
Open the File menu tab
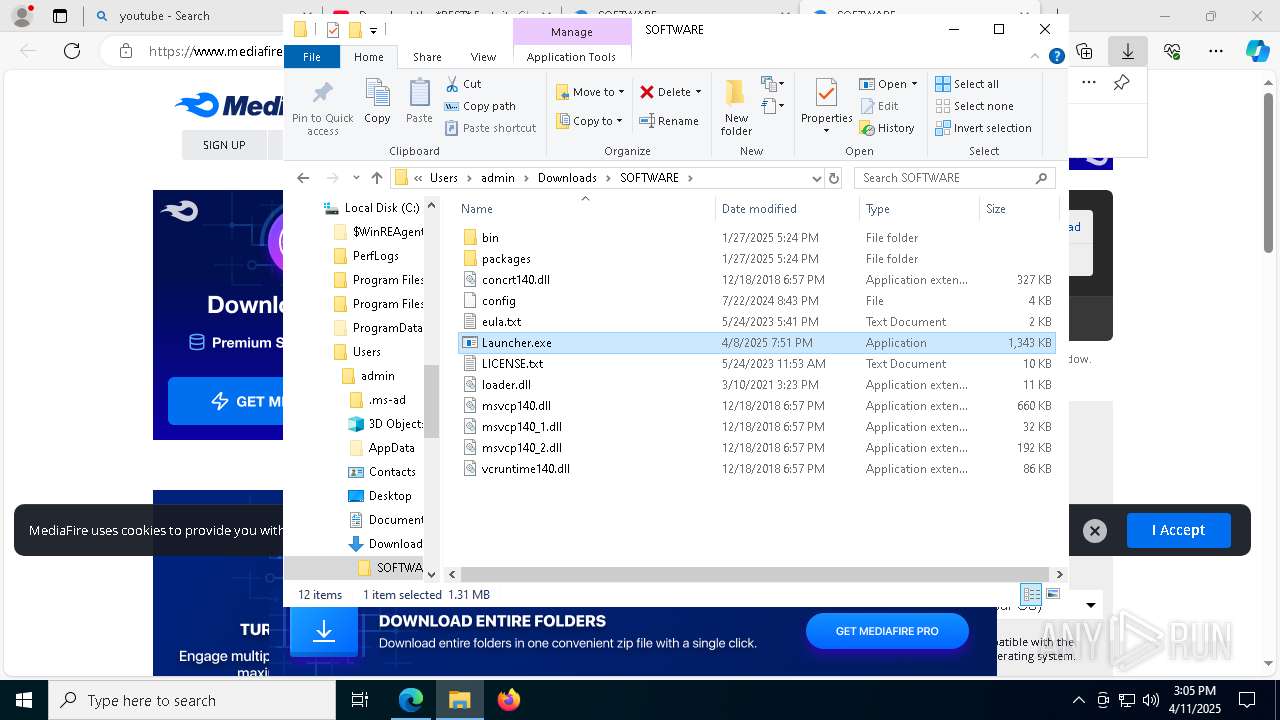coord(312,57)
